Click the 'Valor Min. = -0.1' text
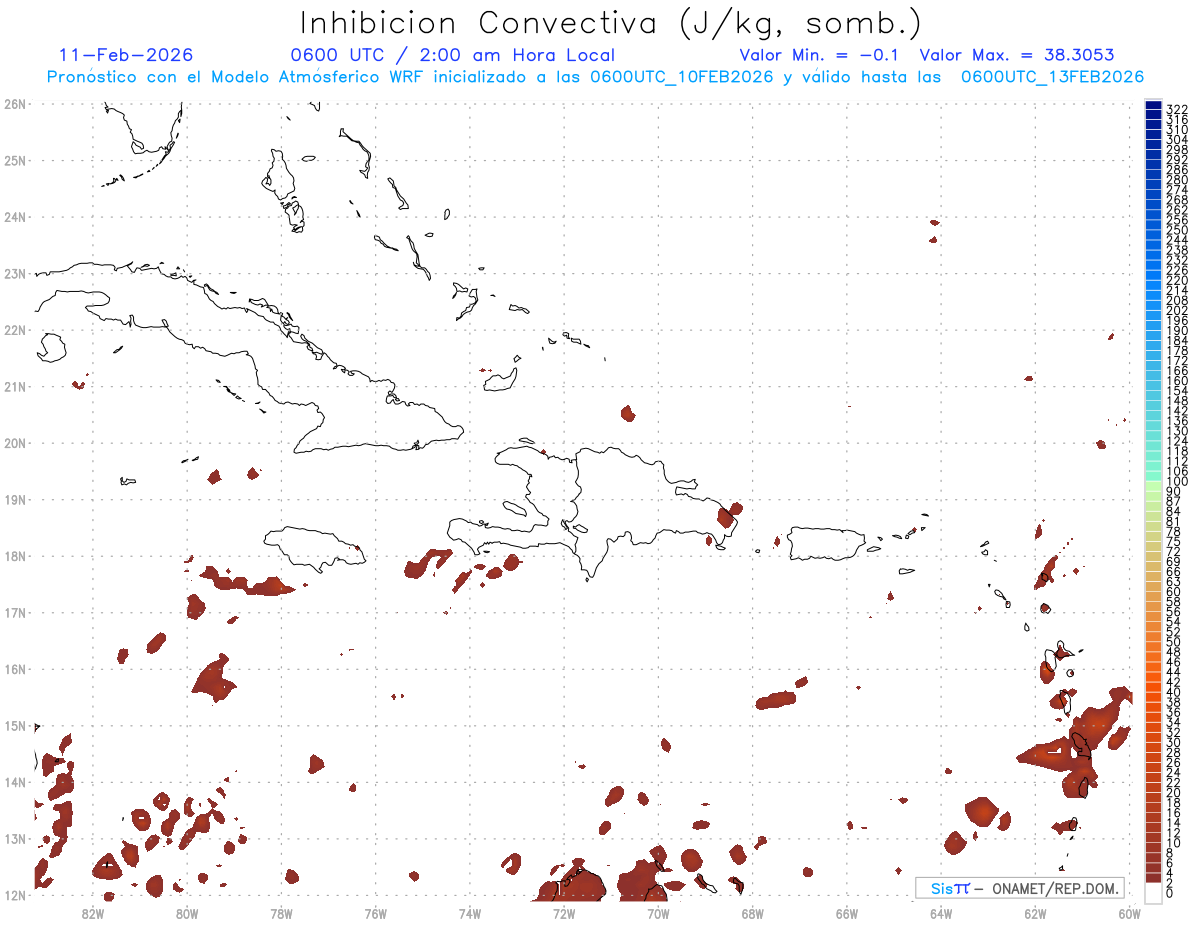The width and height of the screenshot is (1200, 927). [819, 55]
